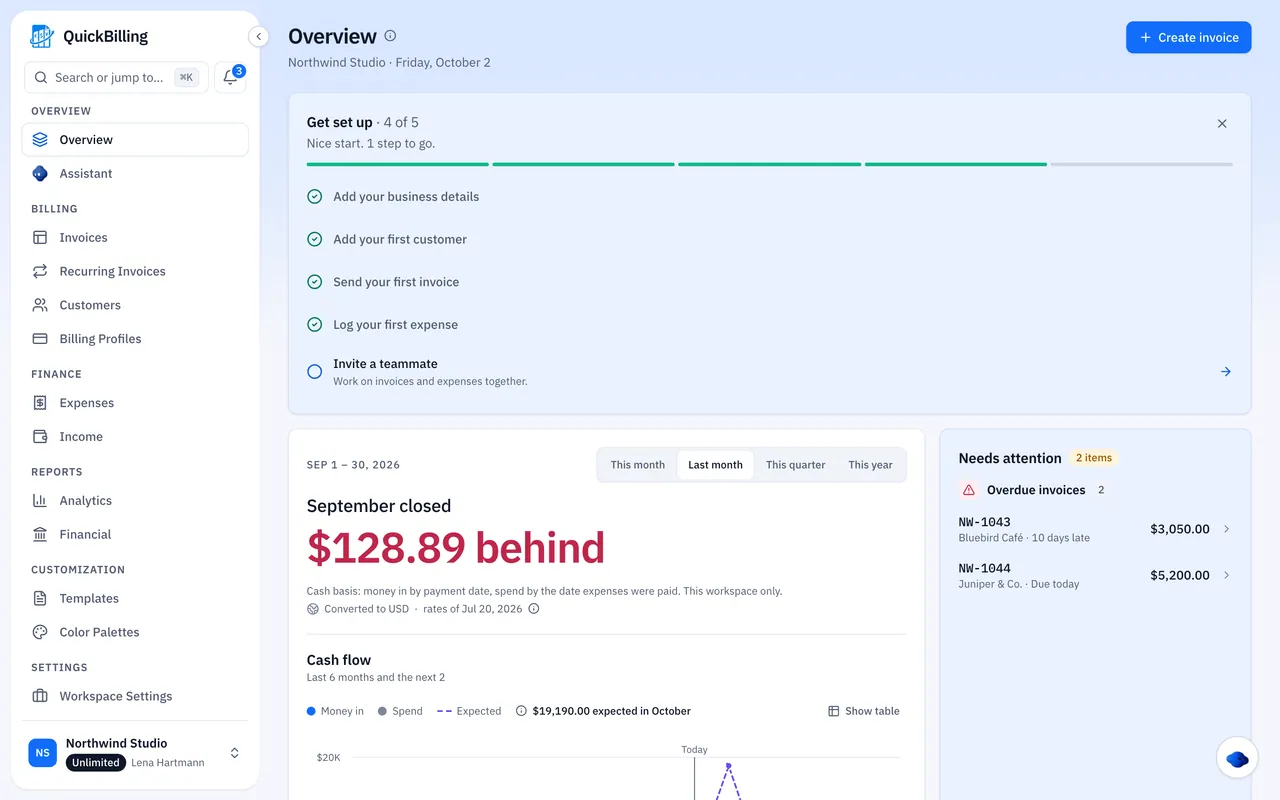Click the exchange rates info icon
Image resolution: width=1280 pixels, height=800 pixels.
click(534, 609)
